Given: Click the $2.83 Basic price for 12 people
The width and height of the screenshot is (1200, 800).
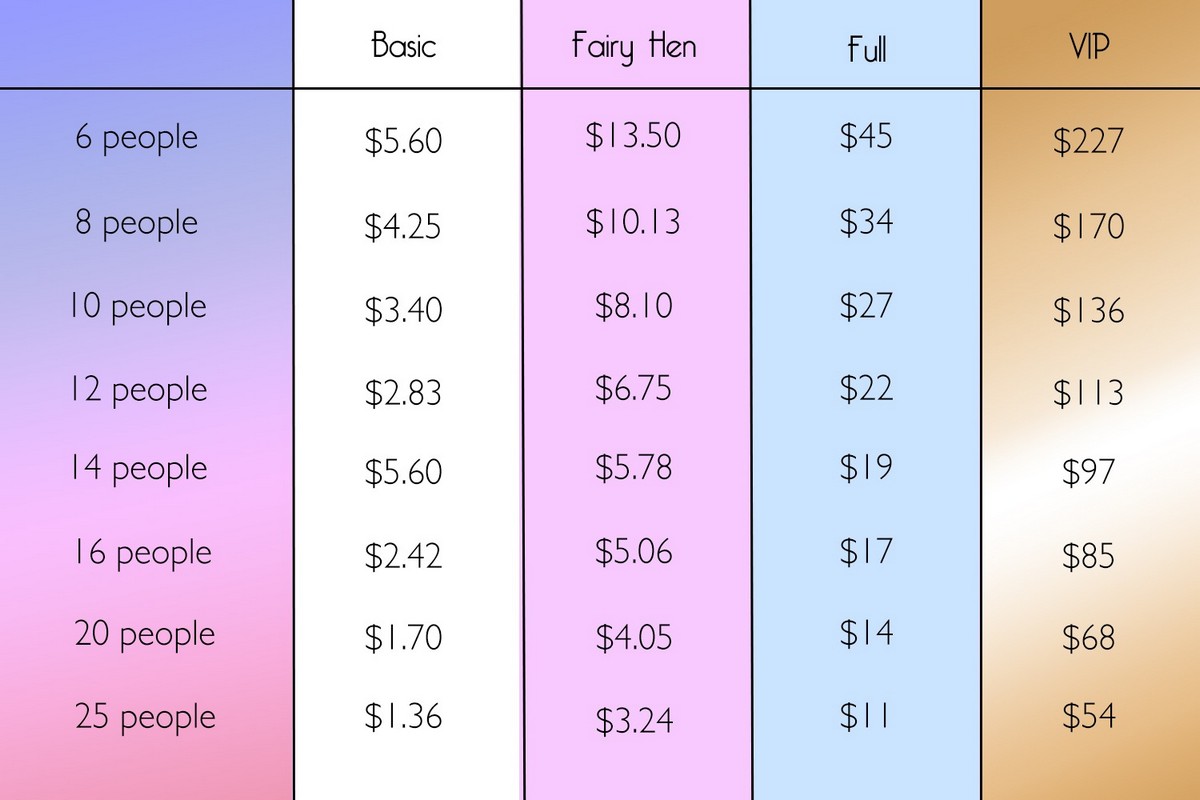Looking at the screenshot, I should coord(403,391).
